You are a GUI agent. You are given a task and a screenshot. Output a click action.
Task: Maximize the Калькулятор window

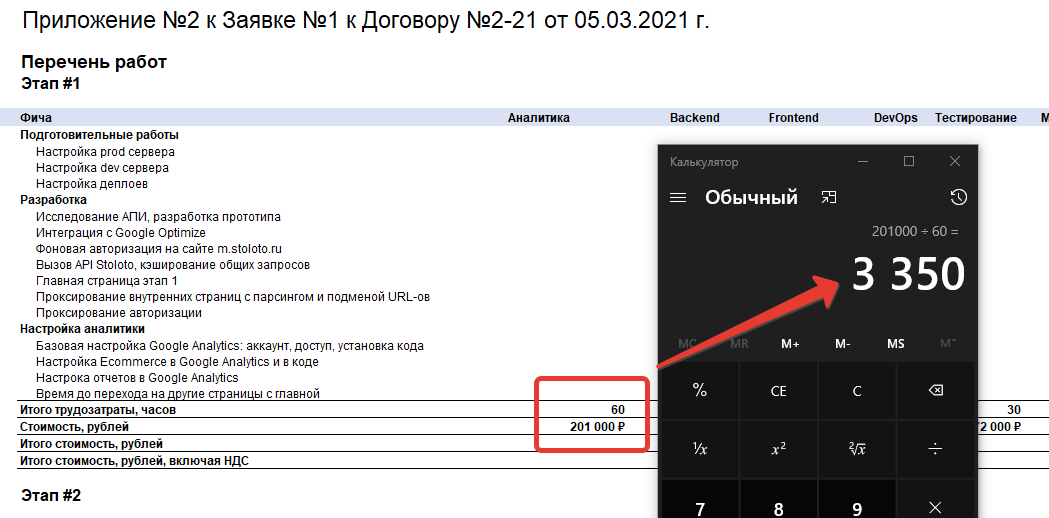click(x=909, y=162)
